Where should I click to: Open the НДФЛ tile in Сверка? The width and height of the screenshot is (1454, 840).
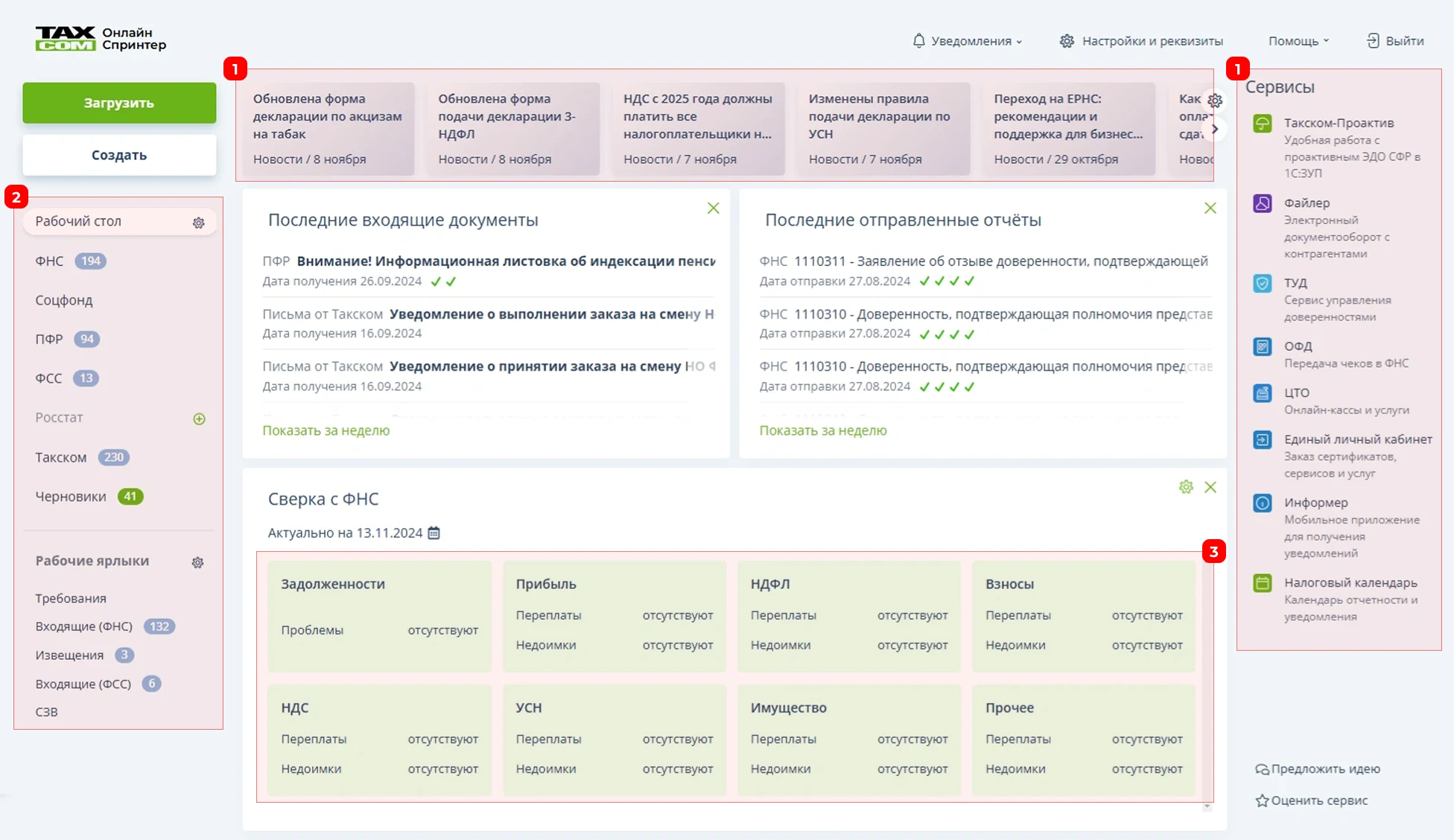(849, 617)
